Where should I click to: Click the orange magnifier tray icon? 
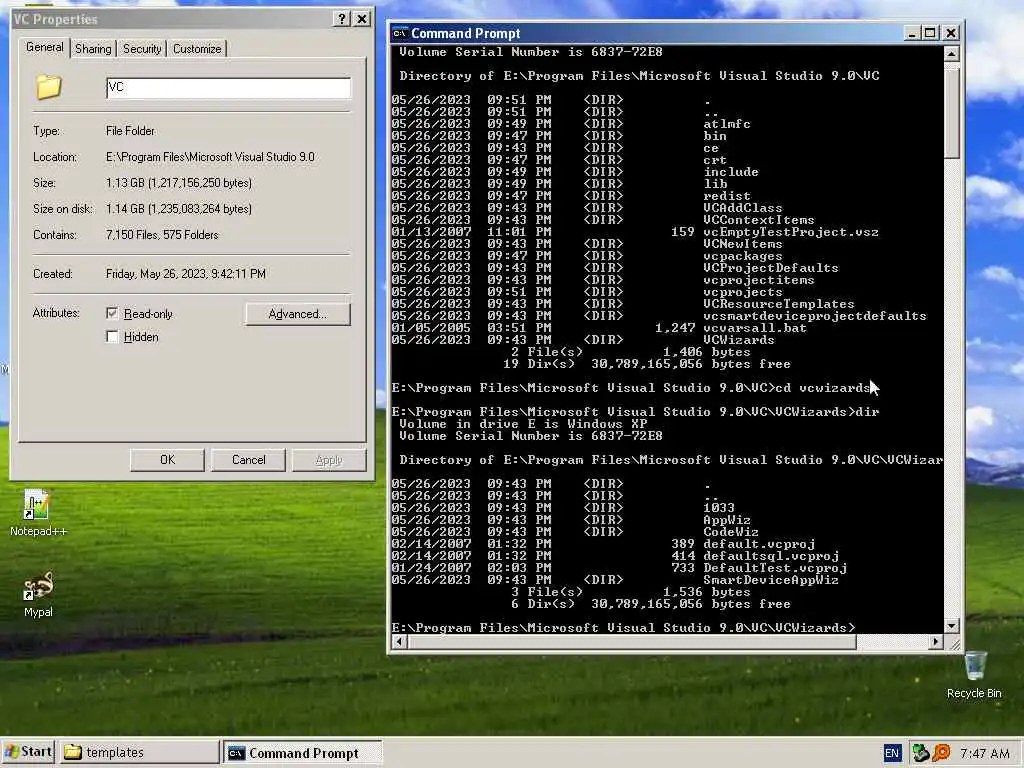coord(941,753)
